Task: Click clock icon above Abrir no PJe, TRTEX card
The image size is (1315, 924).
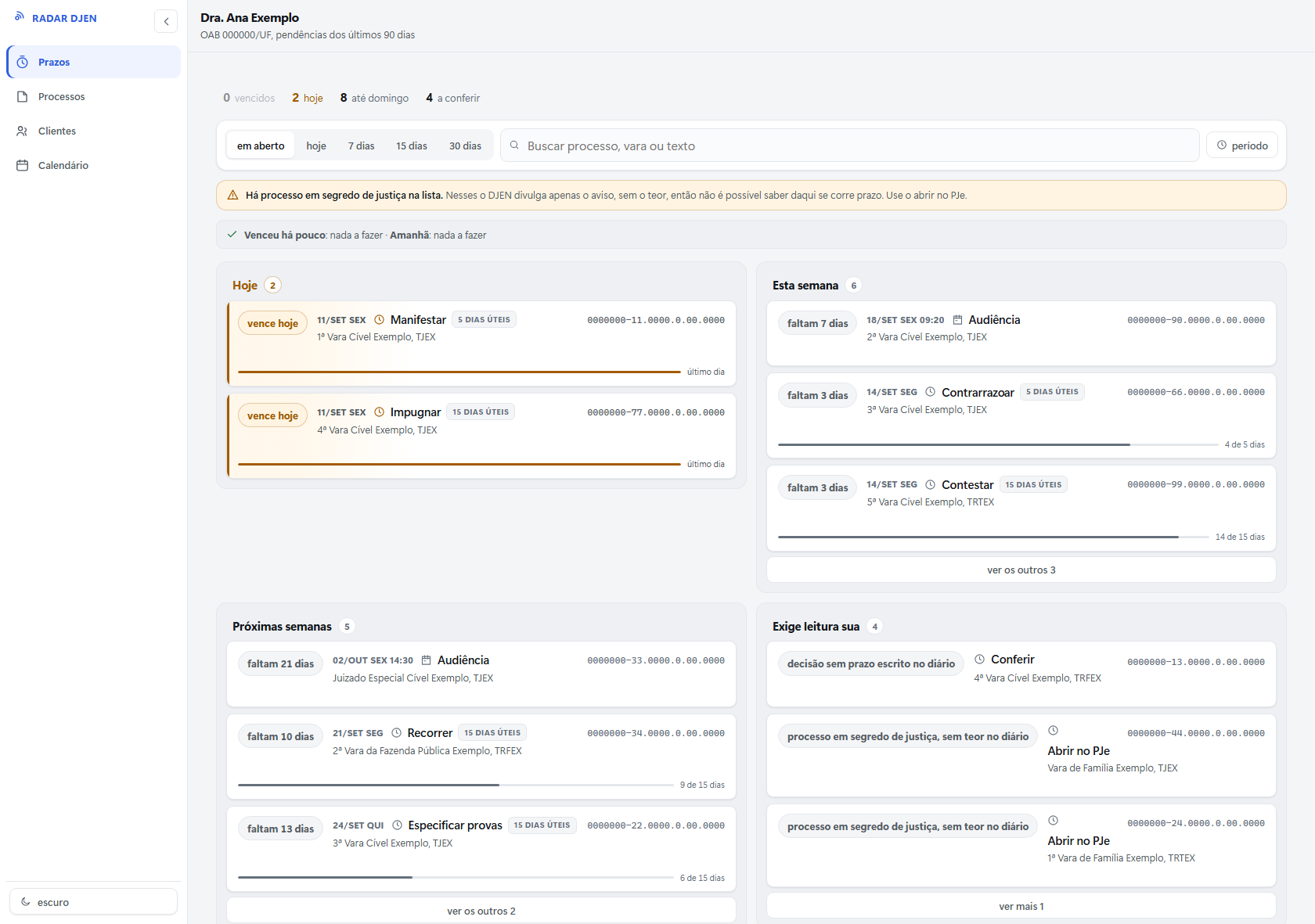Action: (1054, 820)
